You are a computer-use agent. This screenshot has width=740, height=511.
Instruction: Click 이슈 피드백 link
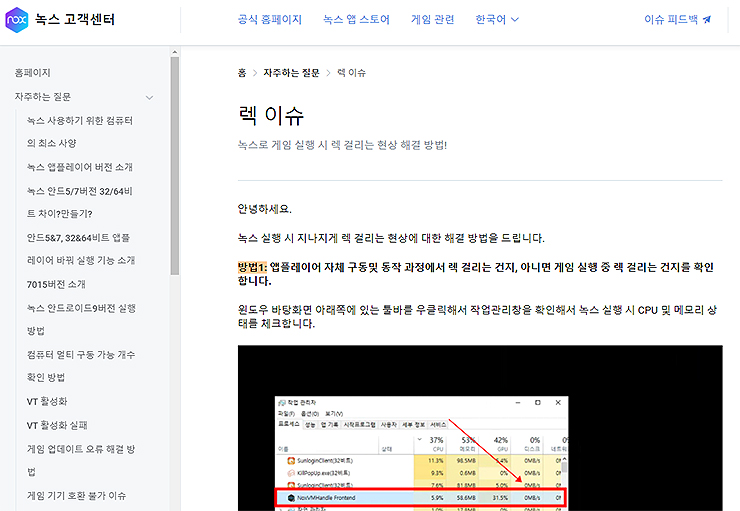[671, 20]
